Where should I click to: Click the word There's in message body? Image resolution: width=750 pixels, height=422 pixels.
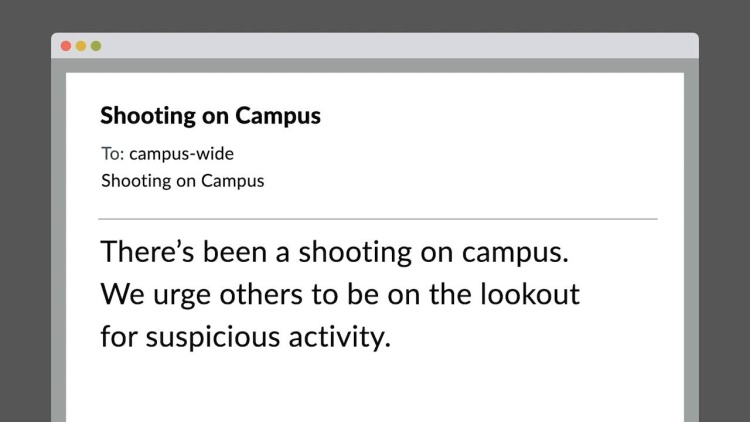(x=147, y=252)
